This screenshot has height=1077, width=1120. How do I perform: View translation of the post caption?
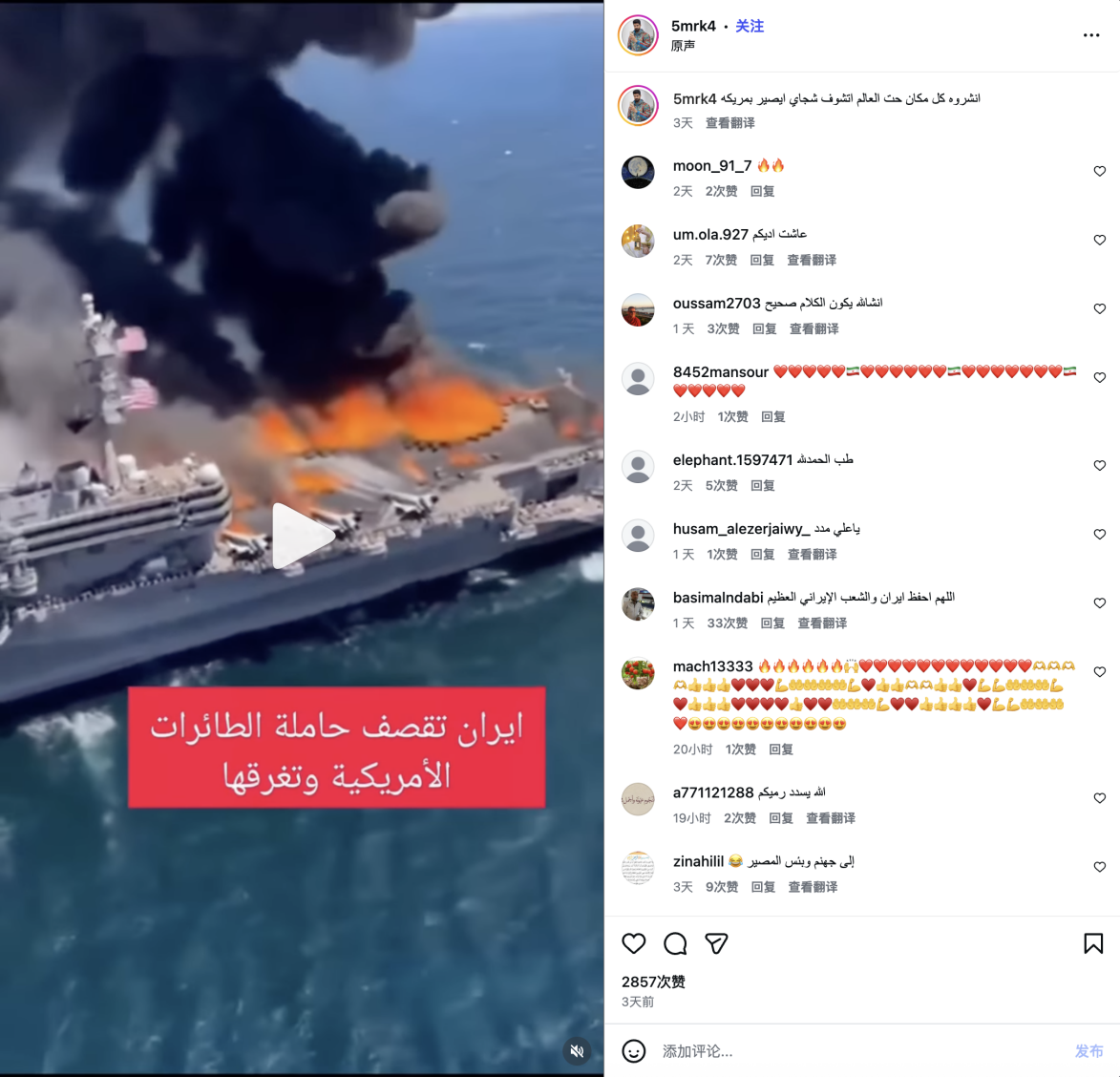[730, 123]
